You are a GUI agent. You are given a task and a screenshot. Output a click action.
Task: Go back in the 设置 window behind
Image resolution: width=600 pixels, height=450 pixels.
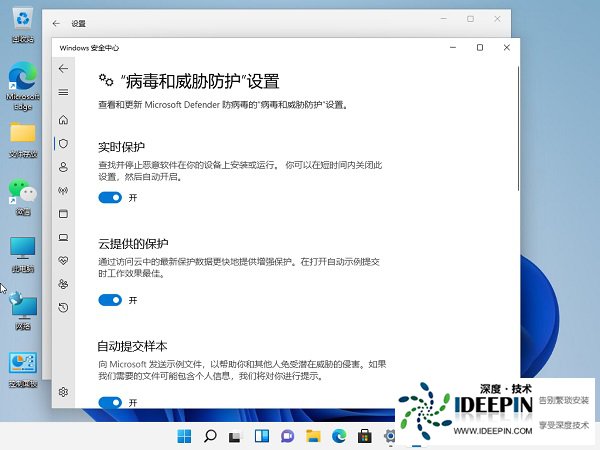(x=57, y=23)
